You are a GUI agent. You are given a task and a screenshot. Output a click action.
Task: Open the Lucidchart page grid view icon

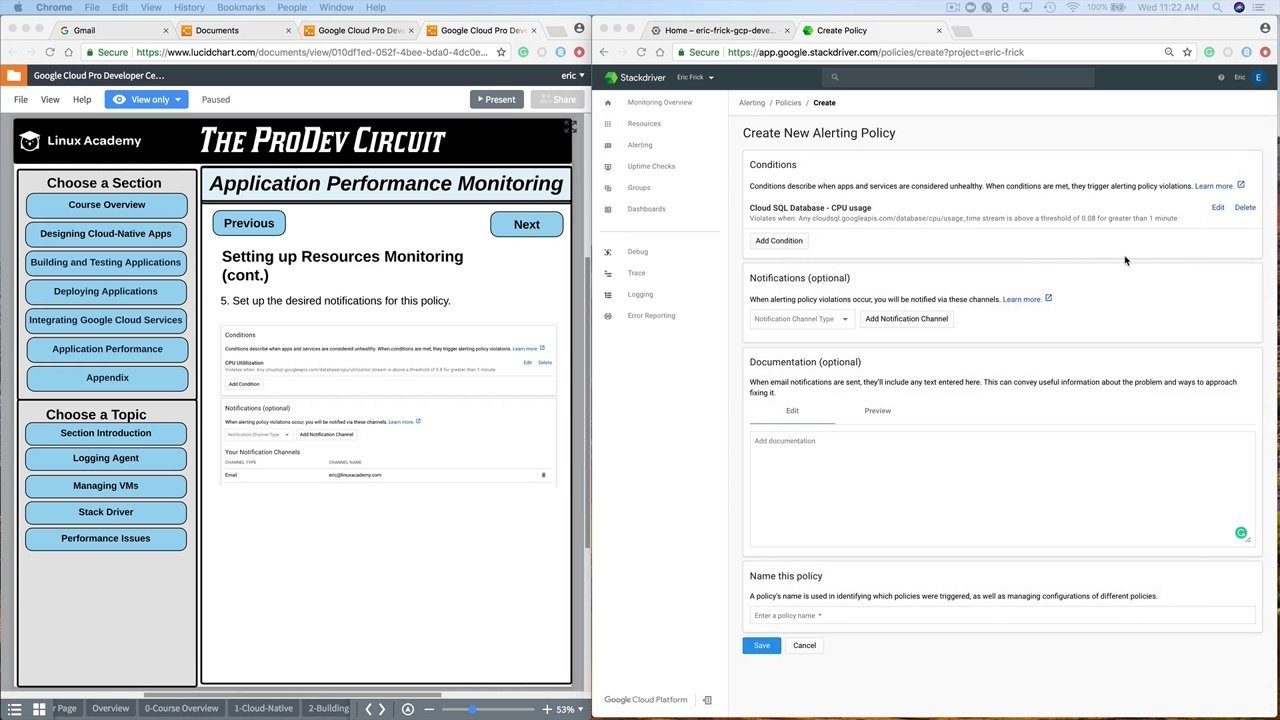[x=39, y=709]
